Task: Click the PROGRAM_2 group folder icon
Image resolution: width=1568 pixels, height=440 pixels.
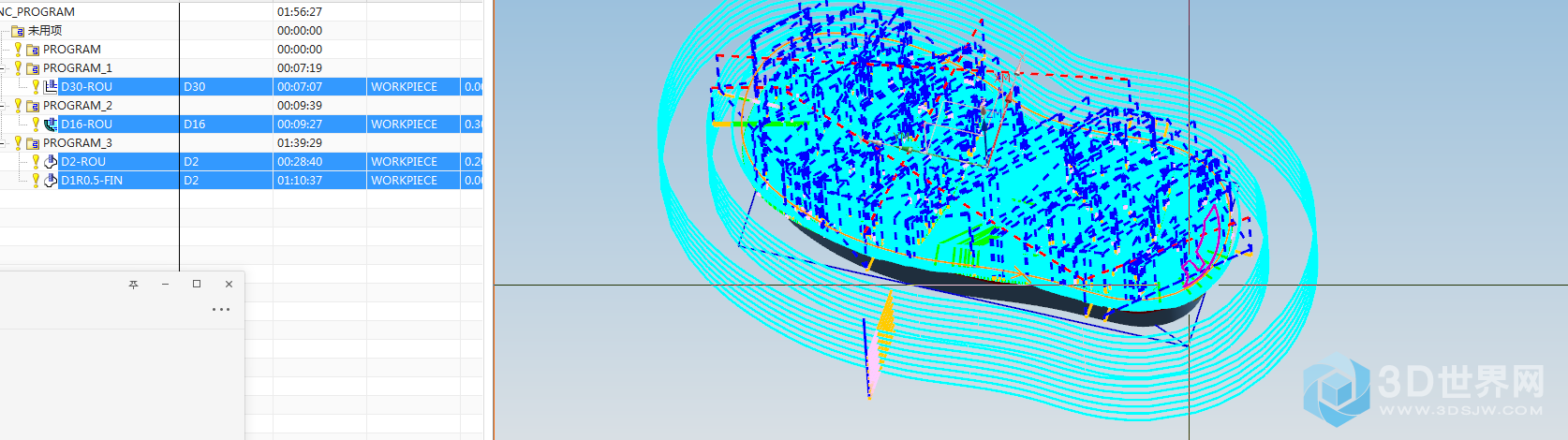Action: coord(33,106)
